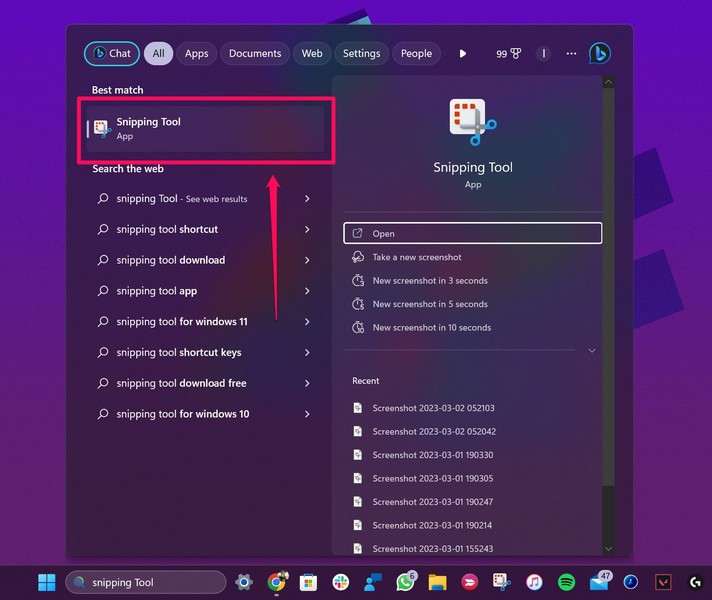Open the blue chat people taskbar app
The width and height of the screenshot is (712, 600).
click(373, 582)
